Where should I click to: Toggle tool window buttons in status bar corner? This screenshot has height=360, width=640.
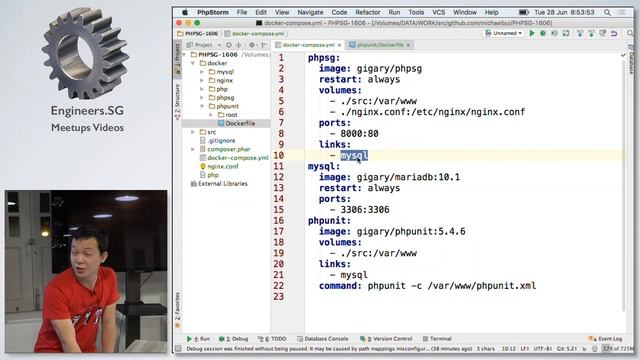pyautogui.click(x=178, y=349)
